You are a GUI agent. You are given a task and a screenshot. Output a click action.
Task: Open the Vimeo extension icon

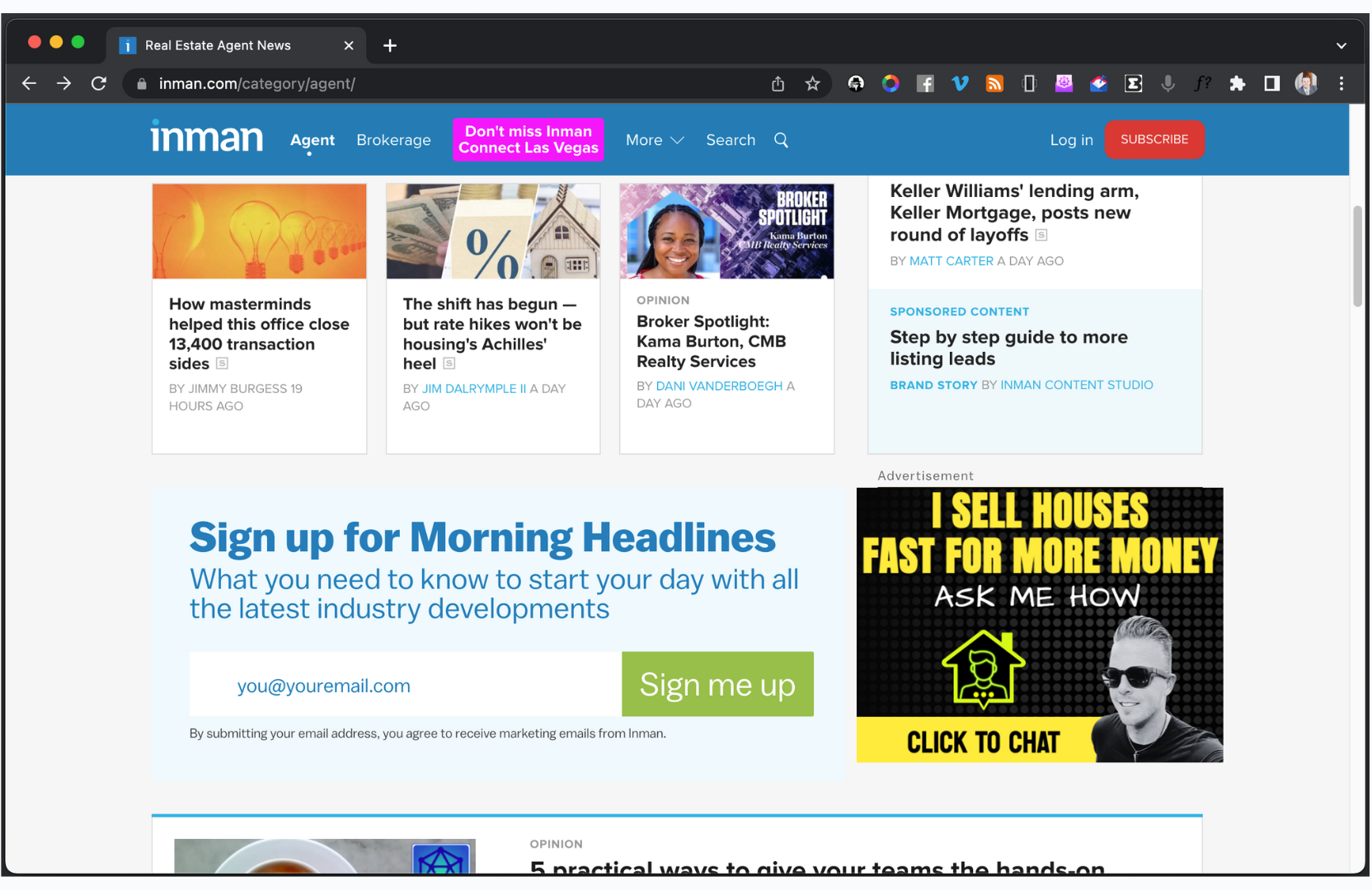click(960, 83)
